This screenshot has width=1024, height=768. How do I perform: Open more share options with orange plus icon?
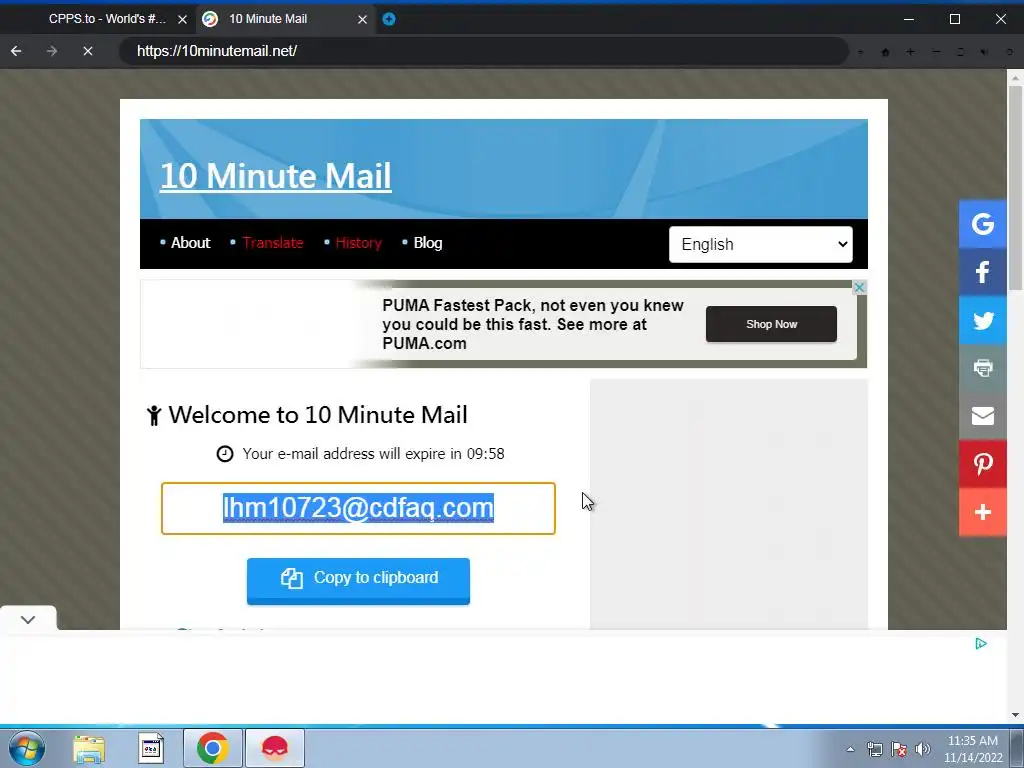(x=982, y=512)
